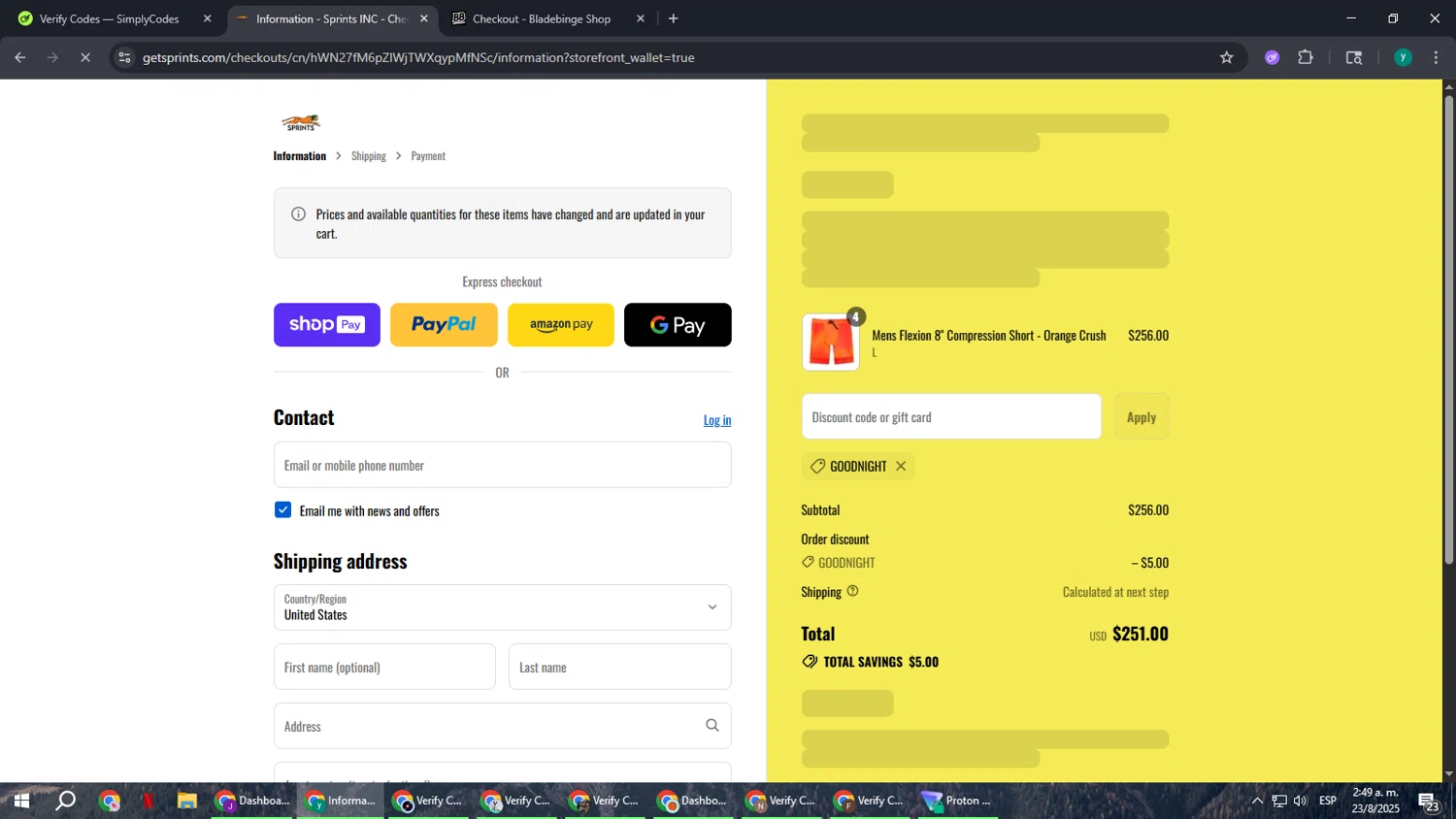
Task: Click the browser address bar URL
Action: coord(418,57)
